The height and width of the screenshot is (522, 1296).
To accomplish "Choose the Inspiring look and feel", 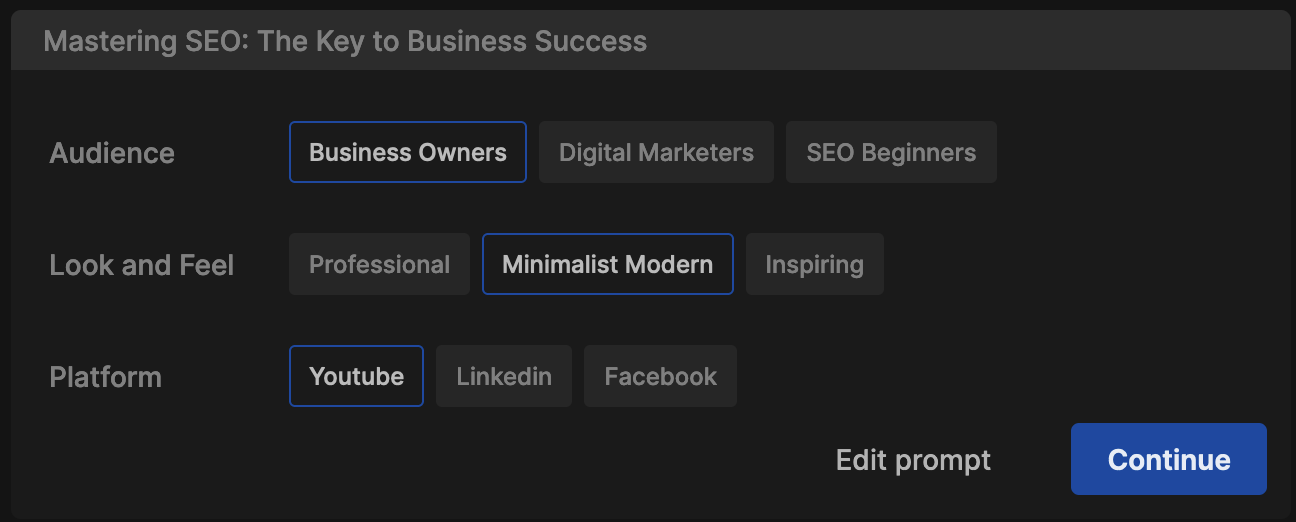I will pyautogui.click(x=815, y=264).
